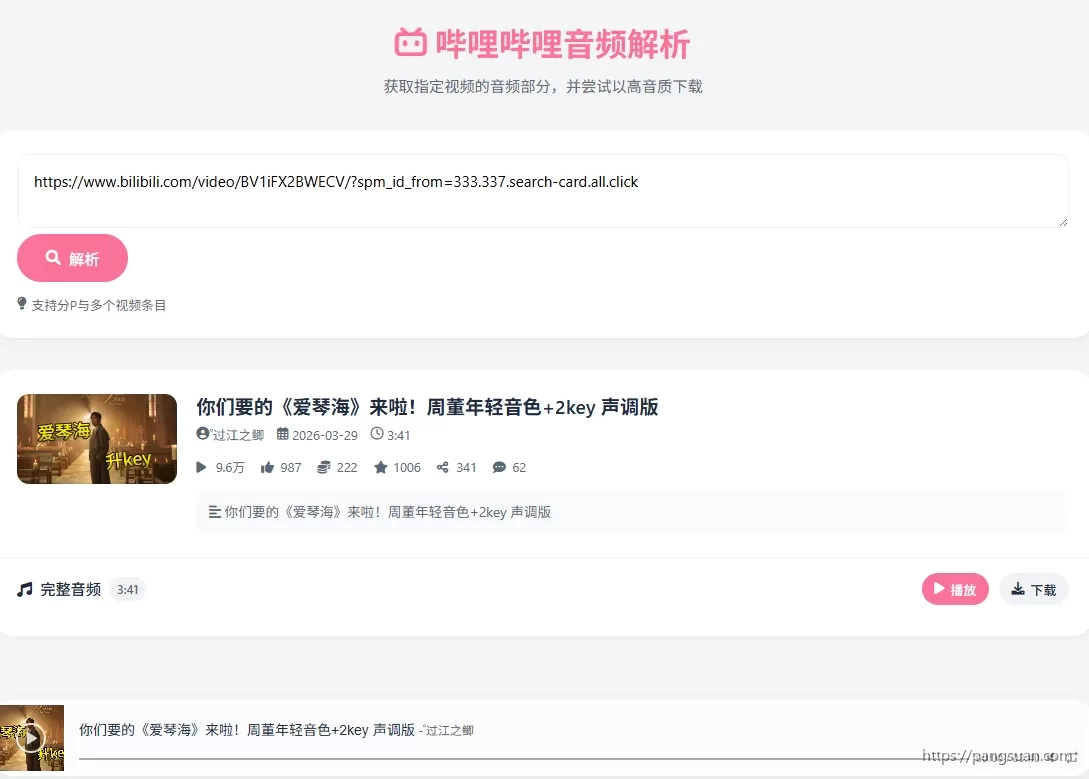Image resolution: width=1089 pixels, height=779 pixels.
Task: Select the uploader icon beside 过江之鲫
Action: (202, 435)
